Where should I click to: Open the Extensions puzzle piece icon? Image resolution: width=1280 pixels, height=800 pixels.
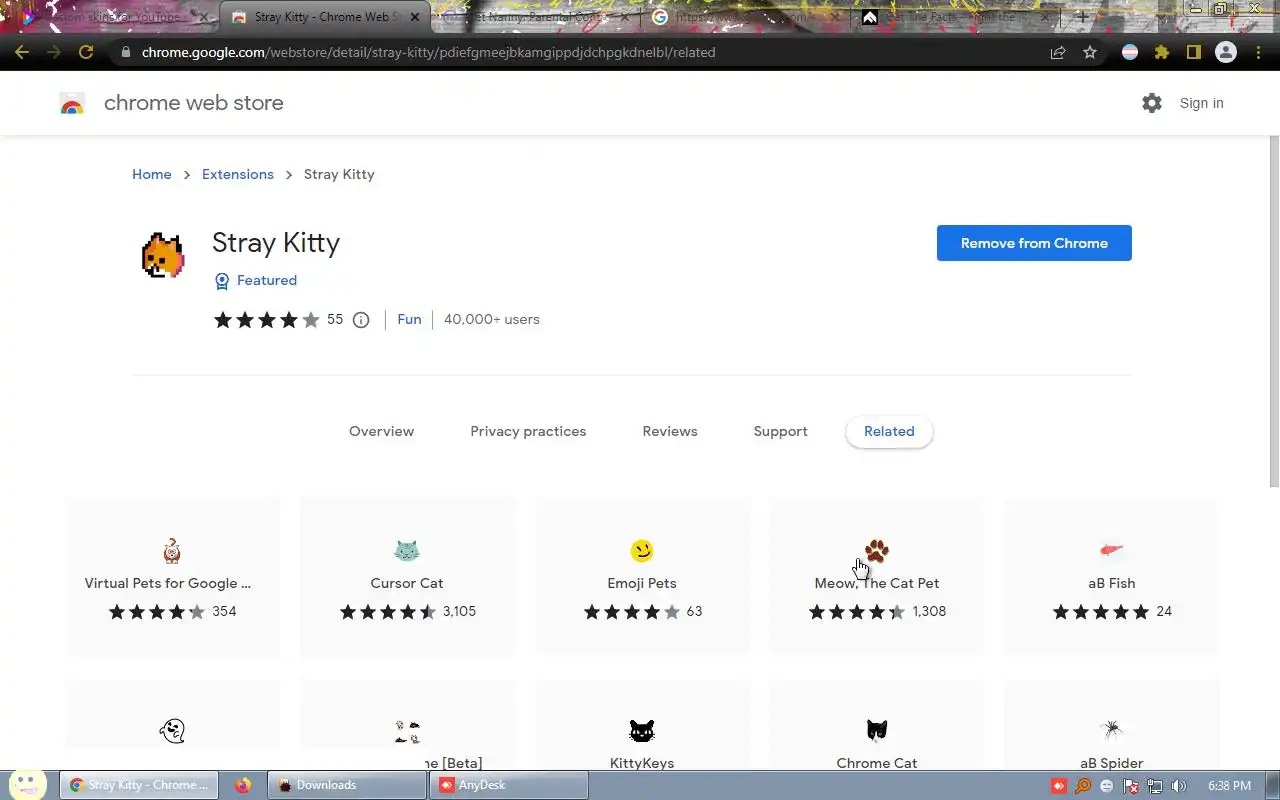point(1162,52)
